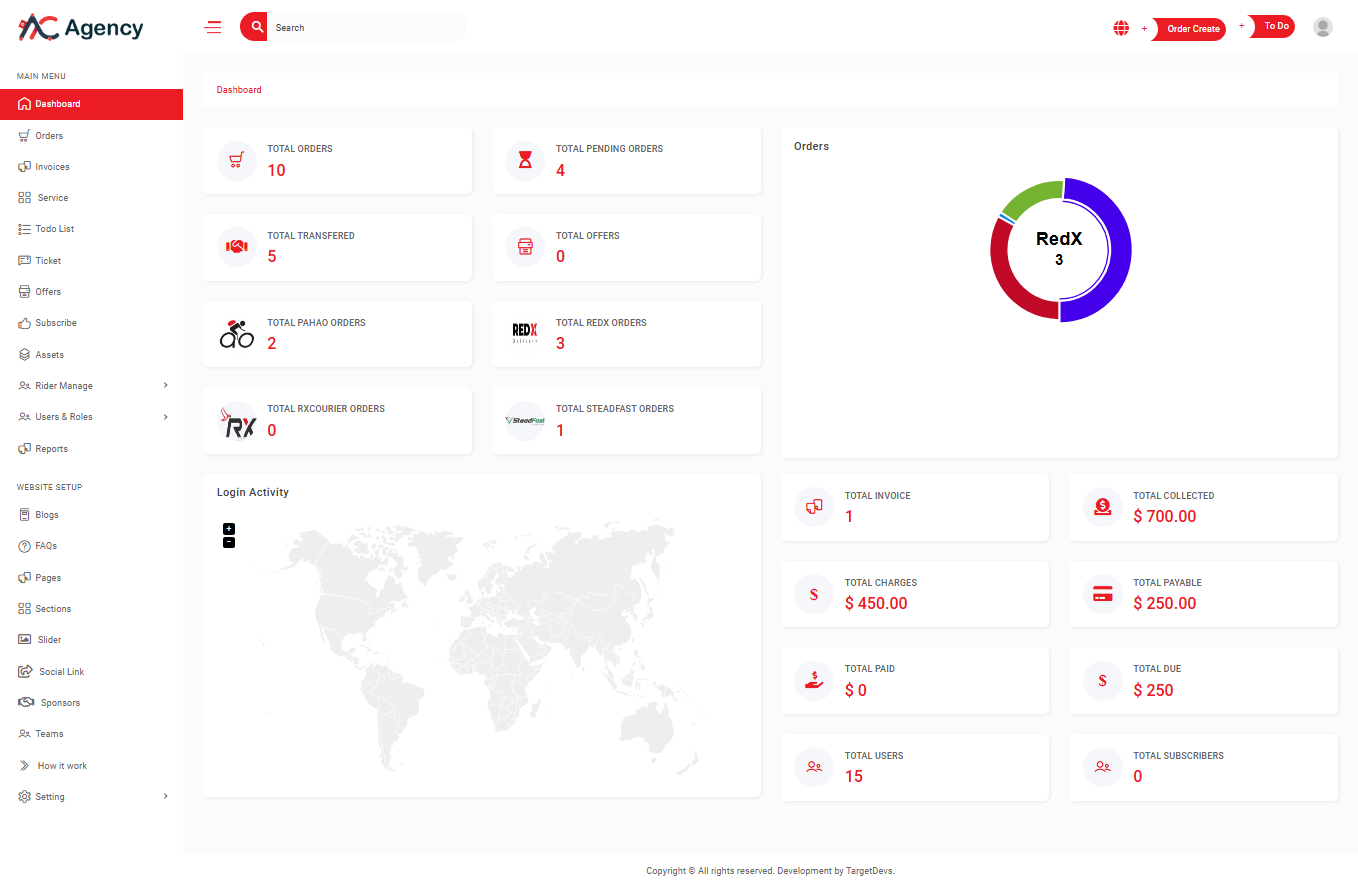Go to Todo List in sidebar

point(54,229)
